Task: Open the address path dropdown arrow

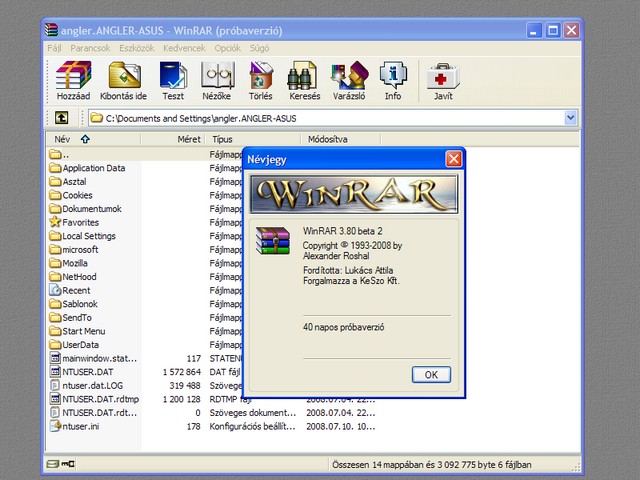Action: coord(570,118)
